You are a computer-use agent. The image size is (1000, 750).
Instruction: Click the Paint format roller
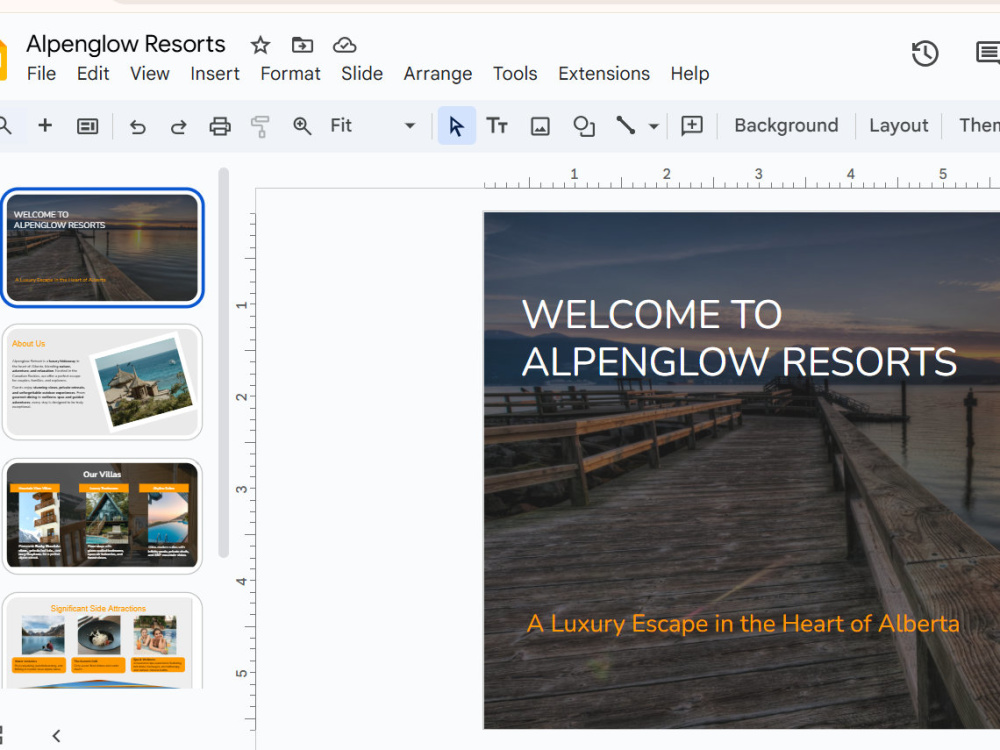pos(260,126)
